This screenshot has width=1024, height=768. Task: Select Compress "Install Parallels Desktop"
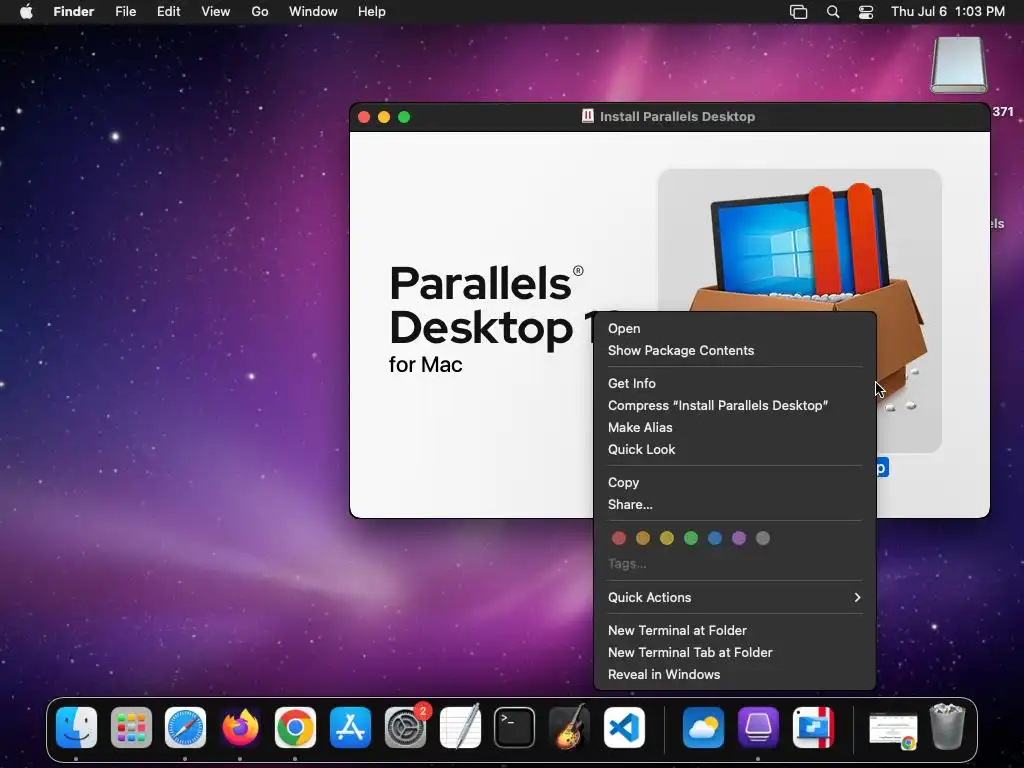pos(735,406)
